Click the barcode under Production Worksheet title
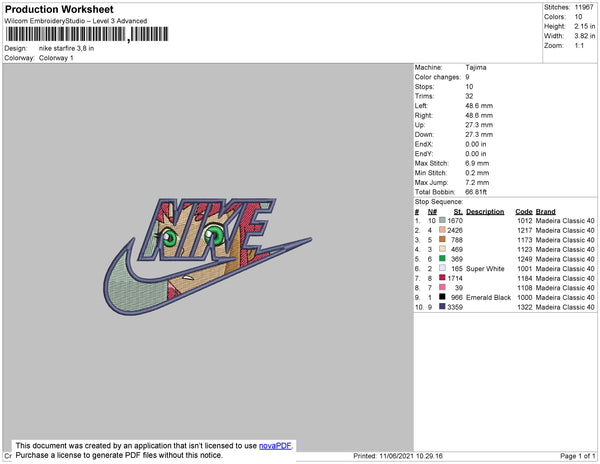 (x=87, y=34)
